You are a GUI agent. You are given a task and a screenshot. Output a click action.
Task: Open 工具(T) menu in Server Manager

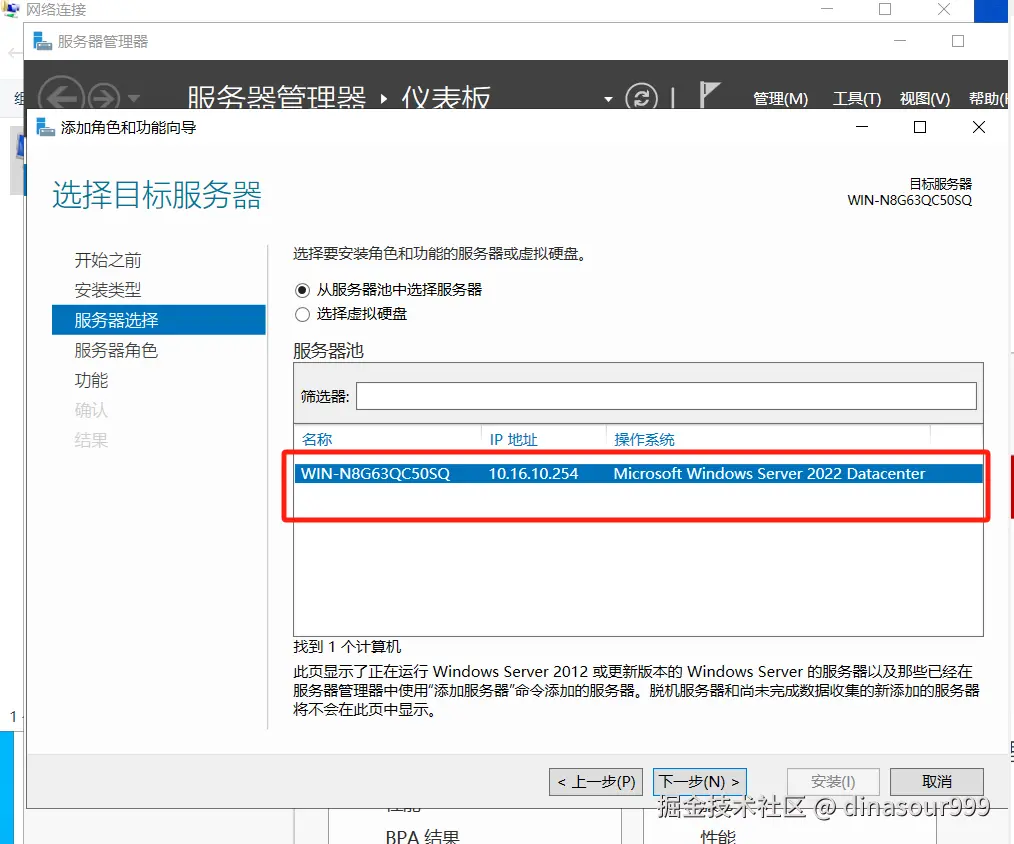[x=857, y=98]
